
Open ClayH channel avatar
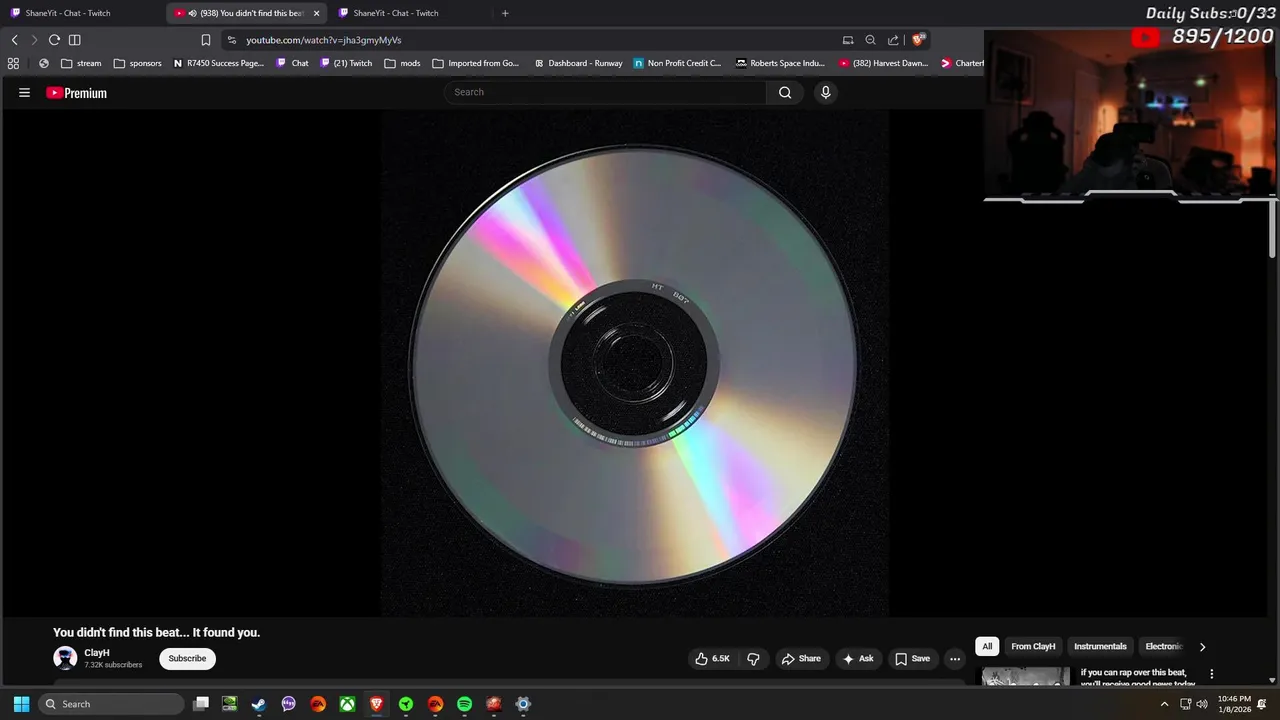[x=65, y=658]
